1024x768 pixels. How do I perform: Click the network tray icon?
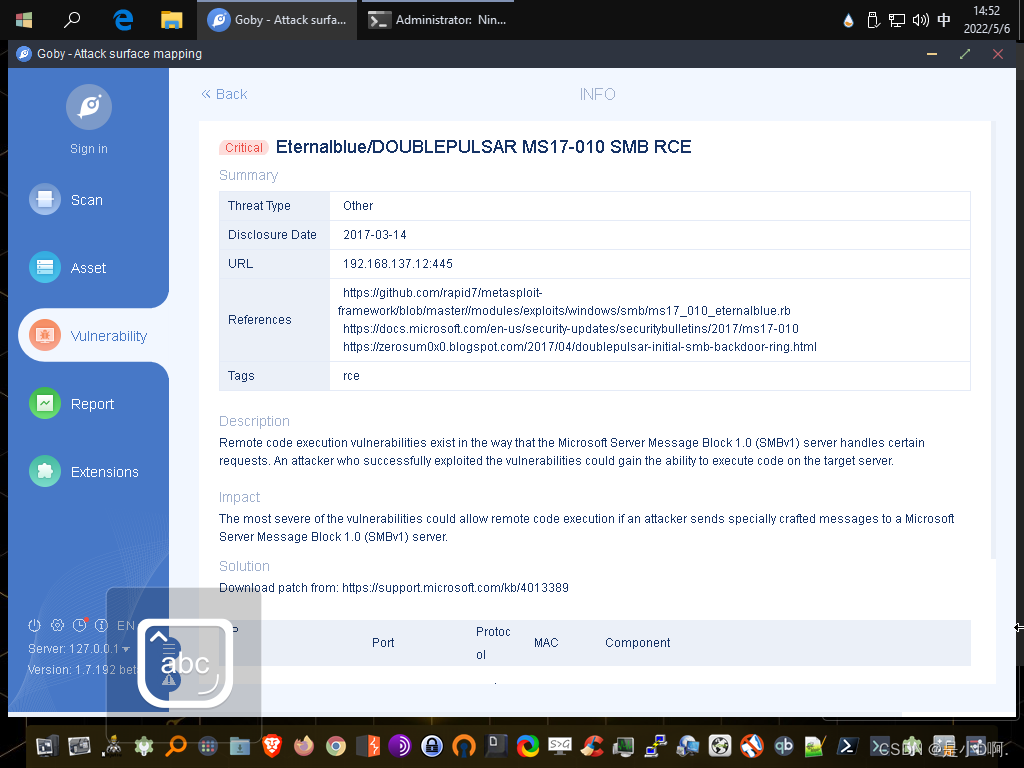(897, 20)
